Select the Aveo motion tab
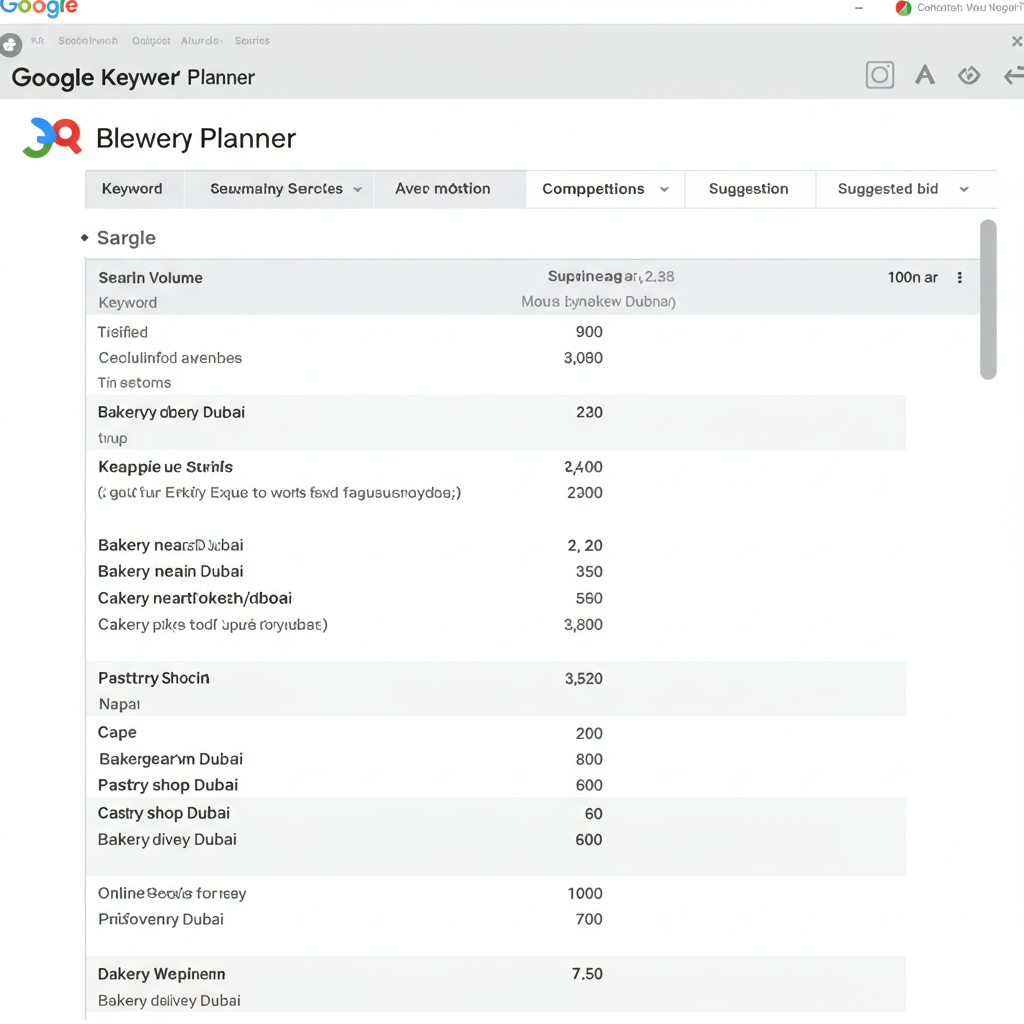The width and height of the screenshot is (1024, 1024). coord(450,189)
